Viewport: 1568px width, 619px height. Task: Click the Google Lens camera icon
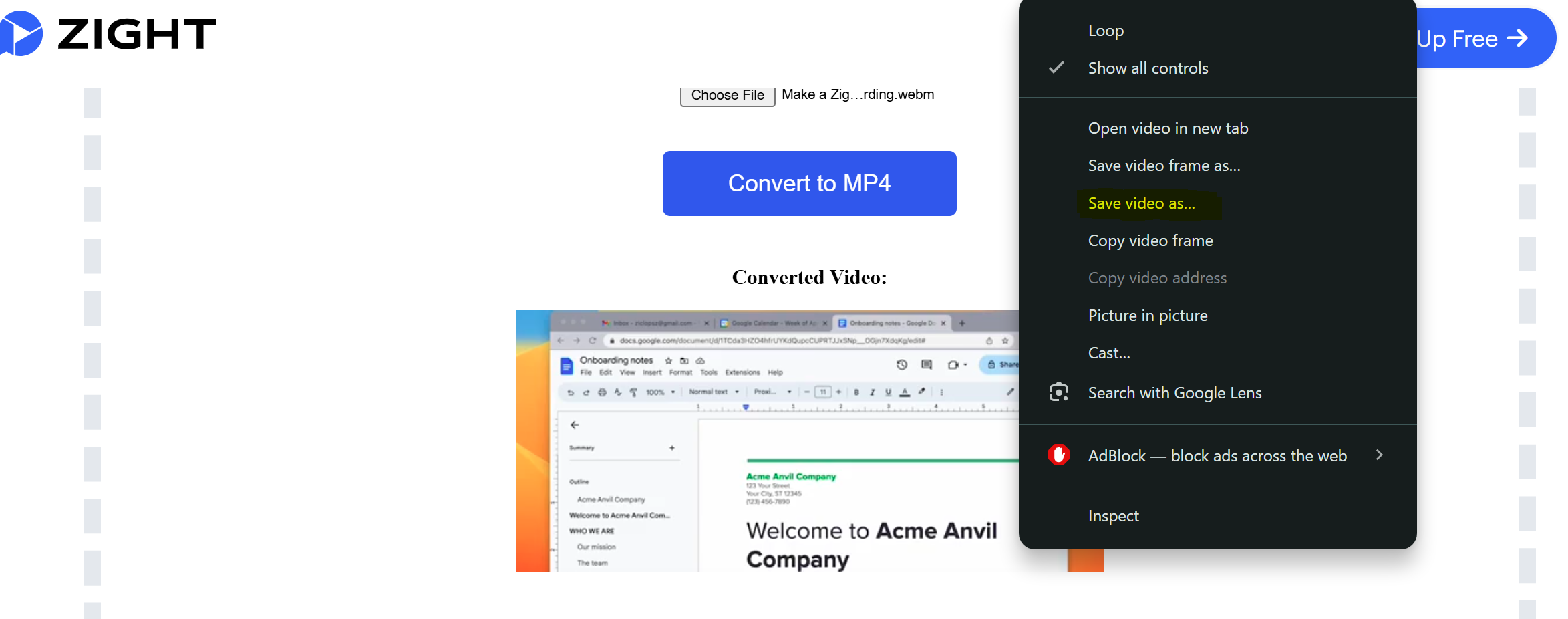[1059, 392]
